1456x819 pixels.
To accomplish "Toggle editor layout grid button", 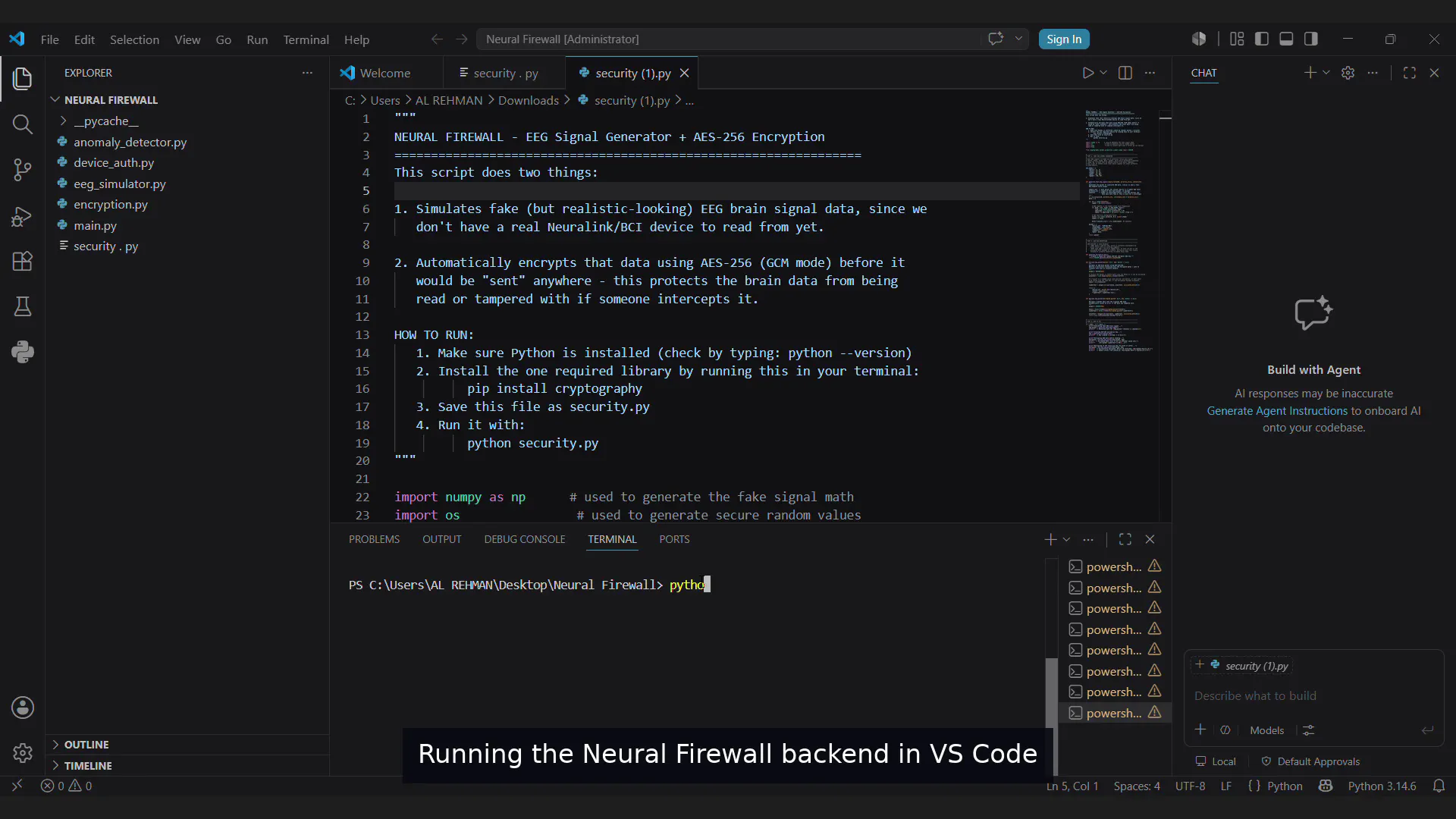I will (x=1237, y=39).
